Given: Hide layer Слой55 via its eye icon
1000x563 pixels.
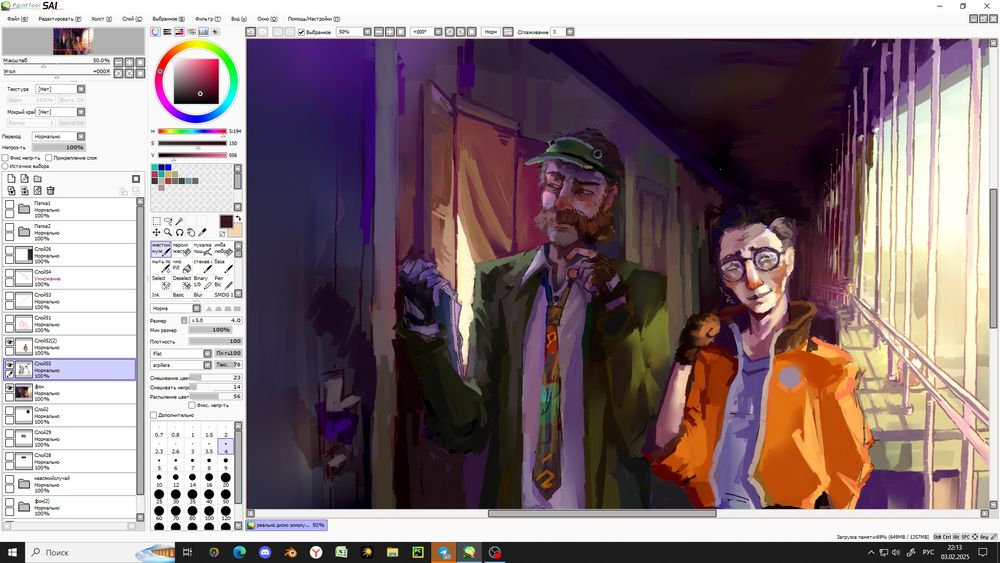Looking at the screenshot, I should [x=10, y=365].
